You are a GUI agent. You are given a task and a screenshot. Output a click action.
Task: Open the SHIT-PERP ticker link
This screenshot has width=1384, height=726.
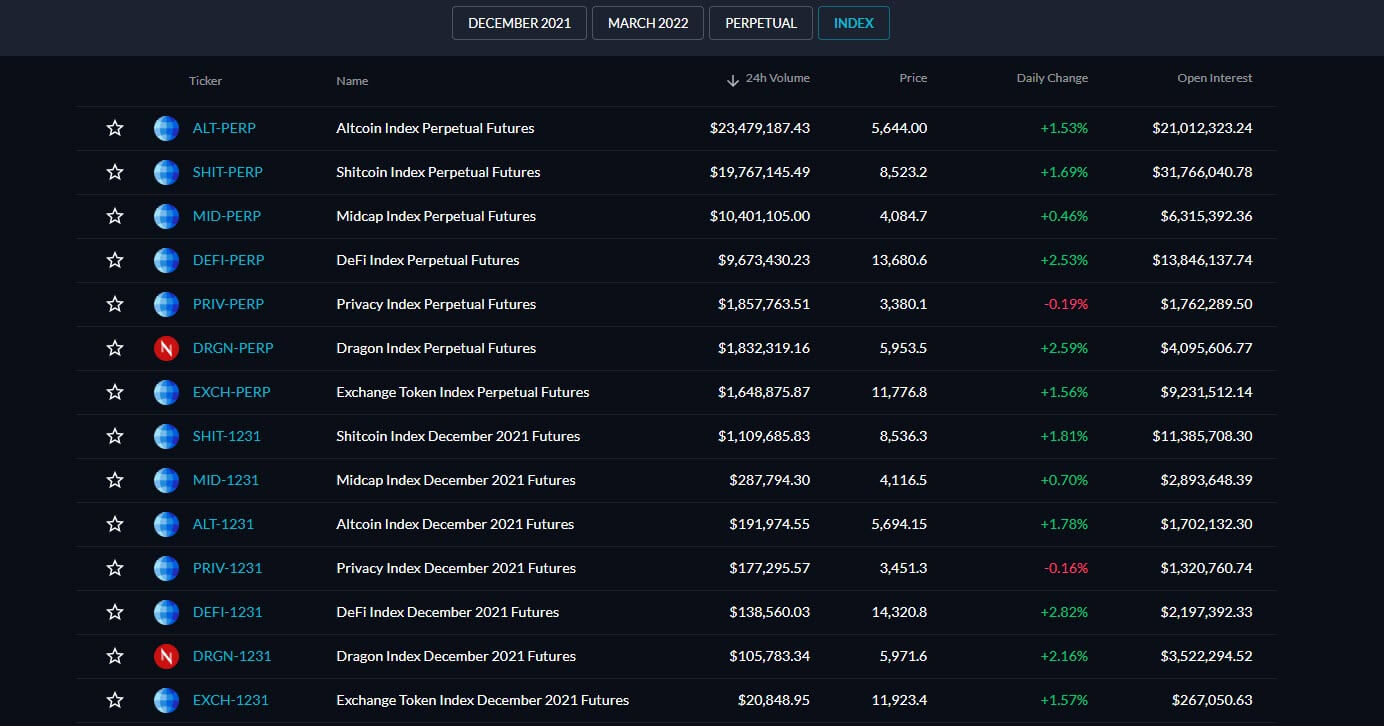pos(228,172)
